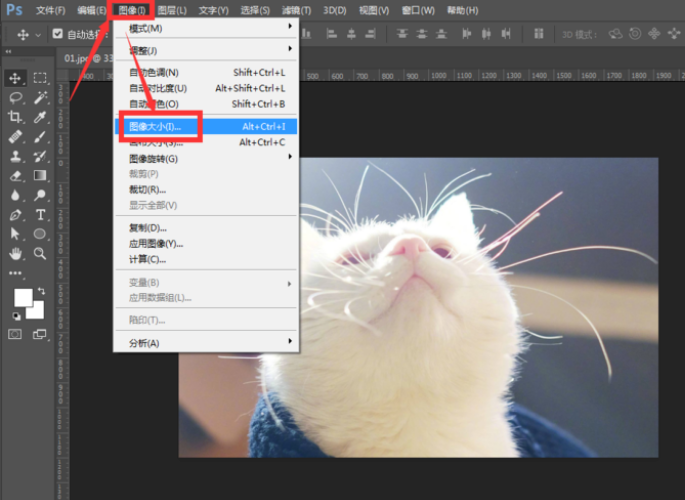
Task: Select the Brush tool
Action: click(x=40, y=137)
